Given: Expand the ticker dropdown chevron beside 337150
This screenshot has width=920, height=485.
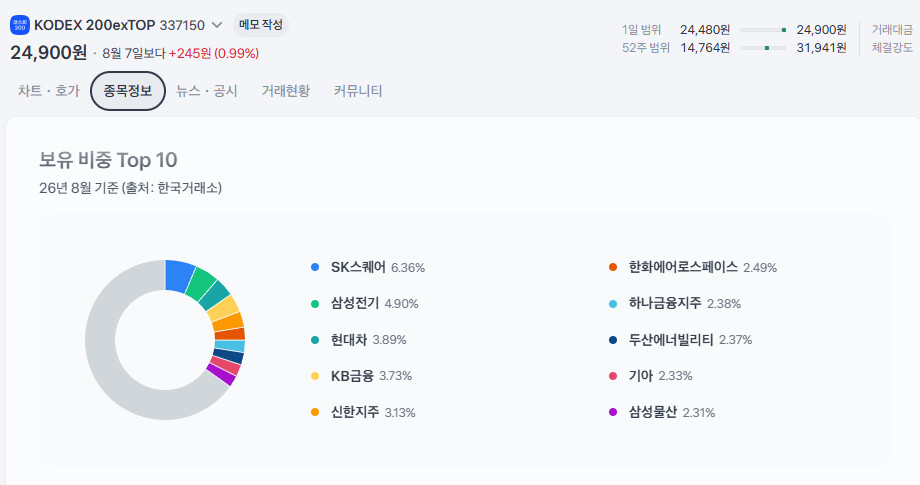Looking at the screenshot, I should [x=217, y=25].
